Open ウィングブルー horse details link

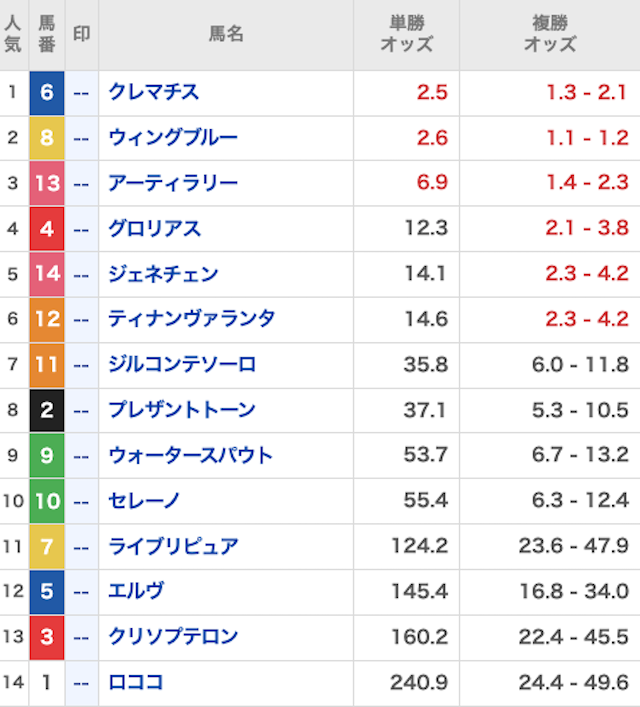[x=173, y=138]
